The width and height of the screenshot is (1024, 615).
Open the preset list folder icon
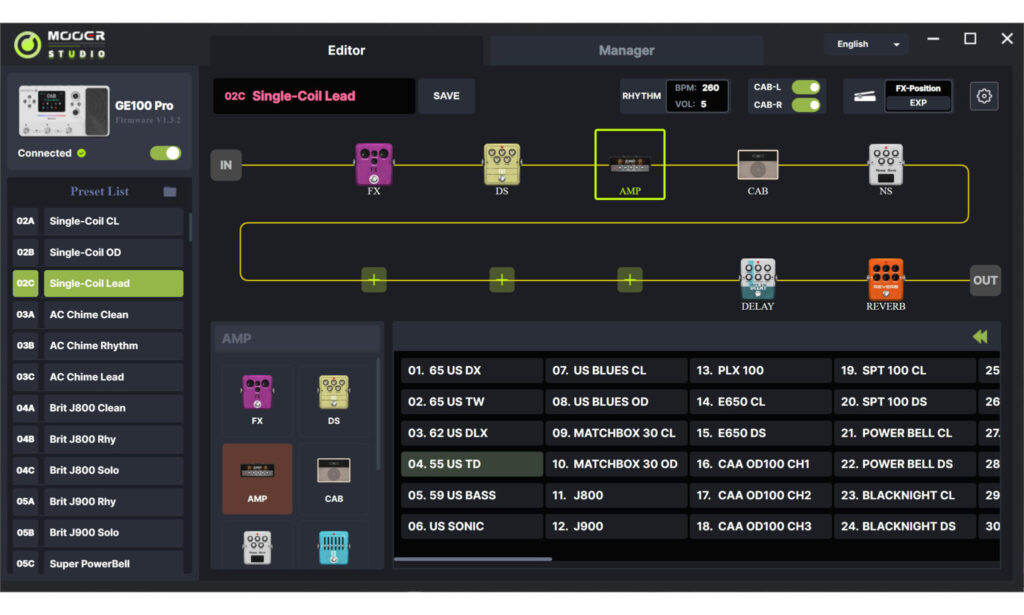click(170, 191)
